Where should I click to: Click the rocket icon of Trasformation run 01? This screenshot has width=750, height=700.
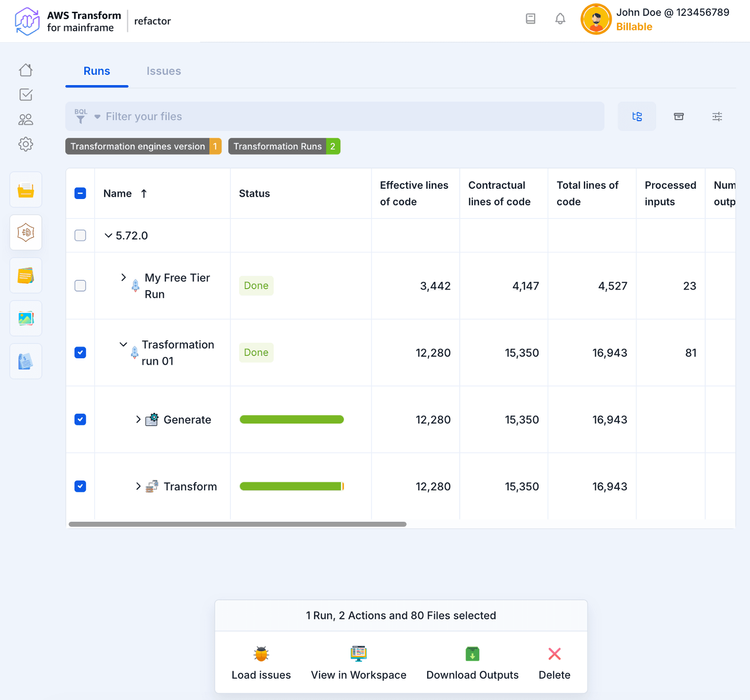pos(134,353)
